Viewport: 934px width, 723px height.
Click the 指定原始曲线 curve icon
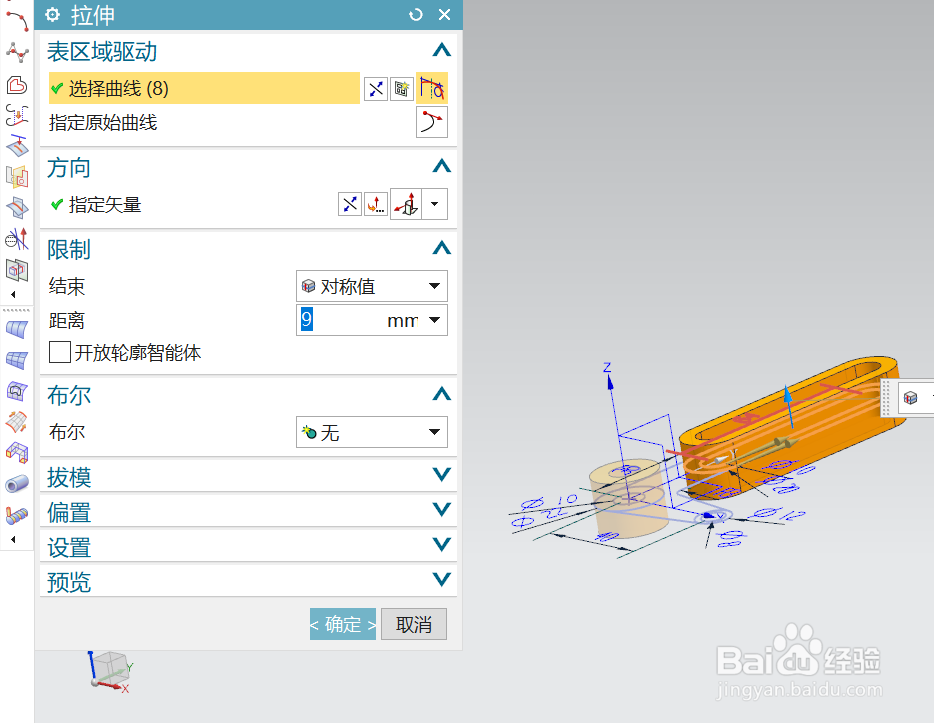pos(432,121)
